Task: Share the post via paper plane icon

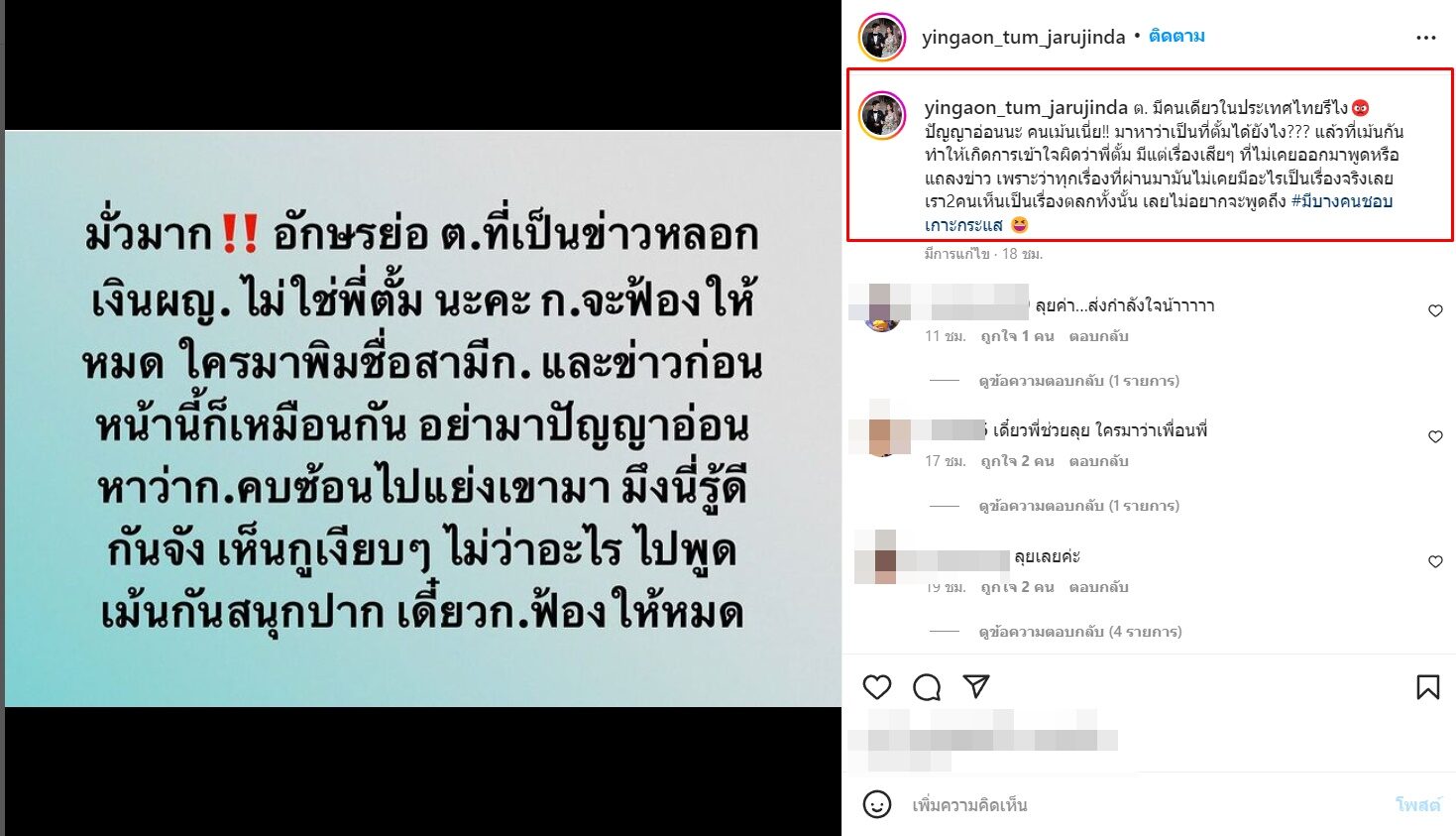Action: pos(976,686)
